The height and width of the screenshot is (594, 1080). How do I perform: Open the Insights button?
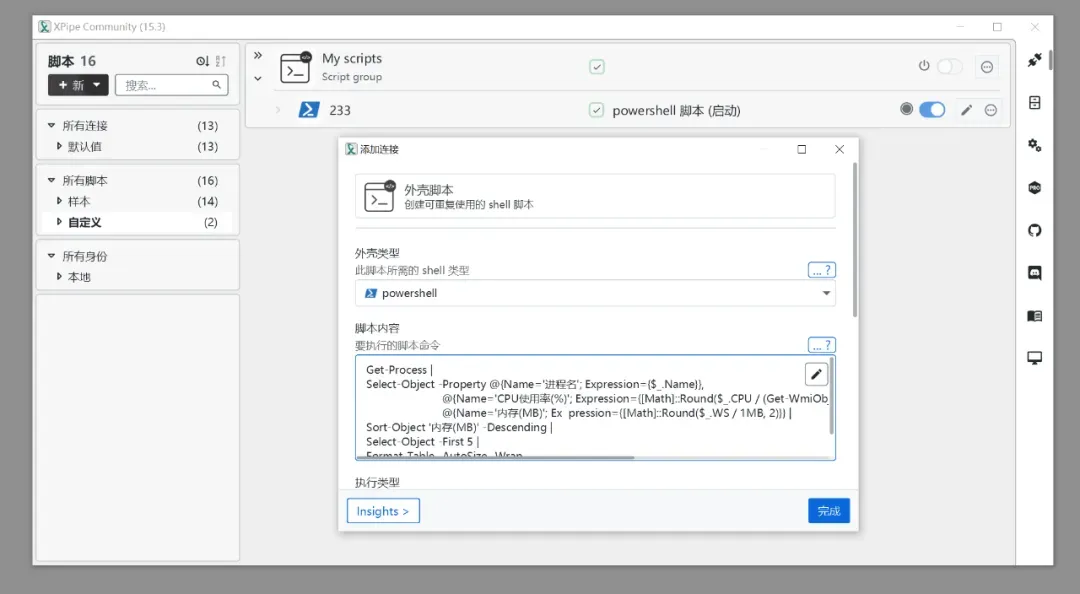click(x=383, y=511)
